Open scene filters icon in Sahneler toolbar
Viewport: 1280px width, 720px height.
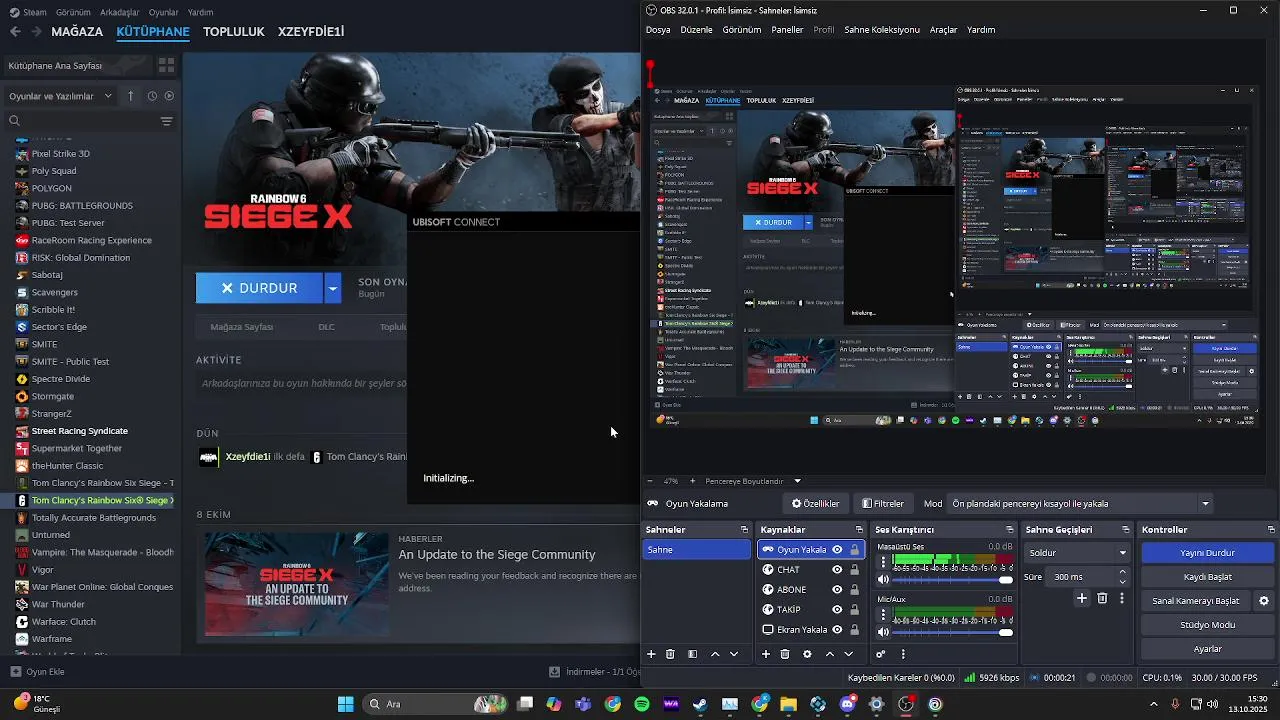coord(692,654)
